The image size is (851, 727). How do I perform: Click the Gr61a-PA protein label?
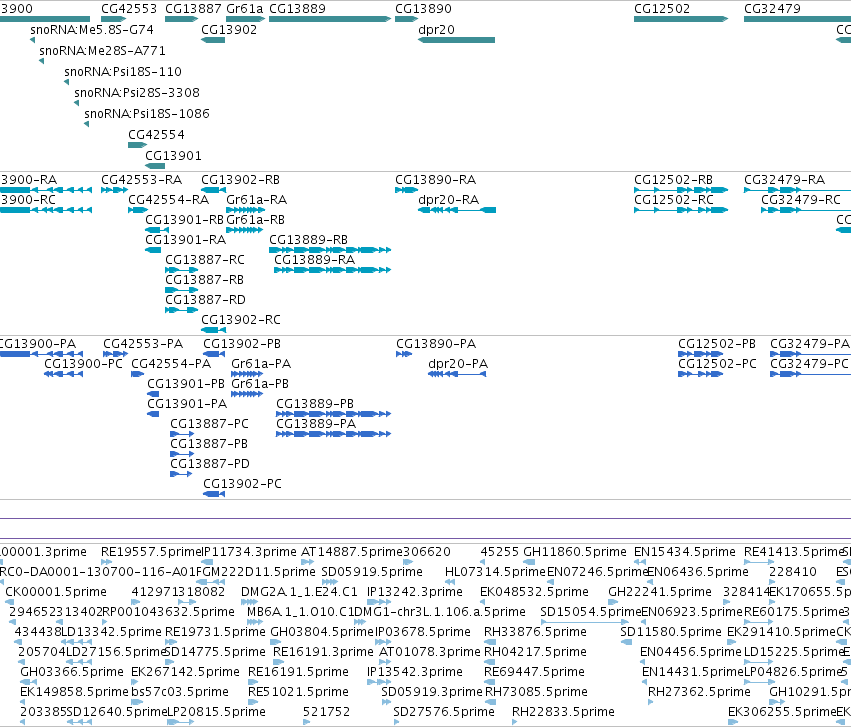[261, 364]
